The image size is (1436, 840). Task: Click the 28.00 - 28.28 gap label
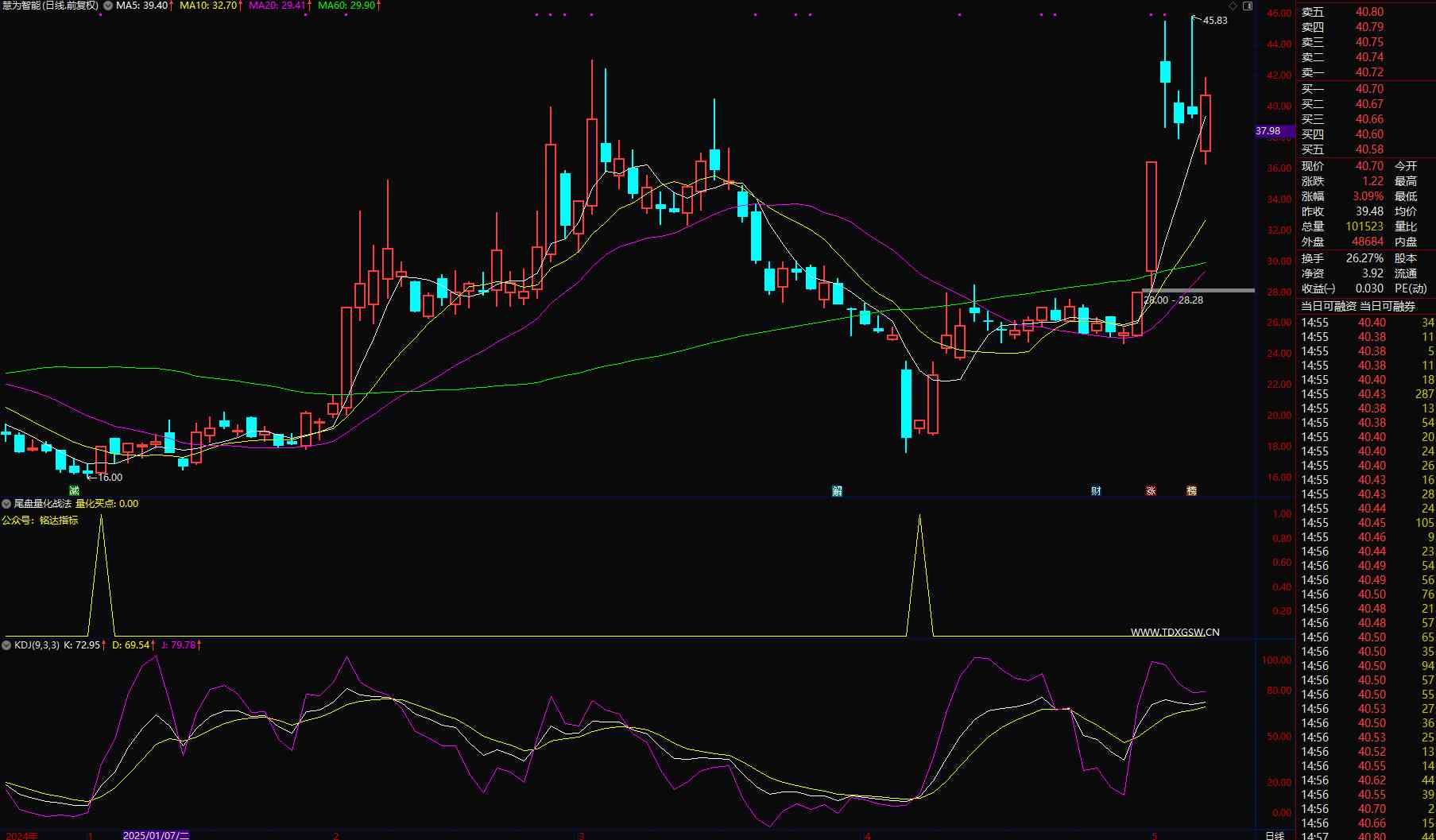(x=1173, y=300)
